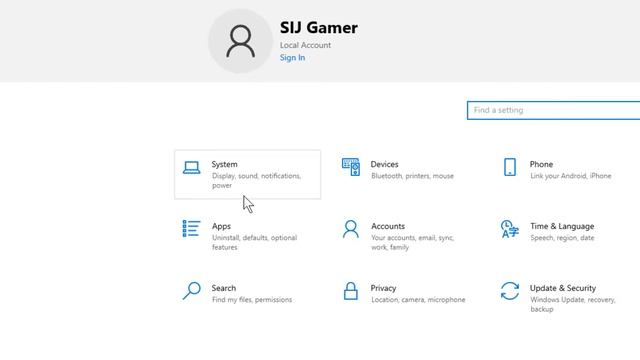Open Devices keyboard and speaker icon

coord(351,167)
